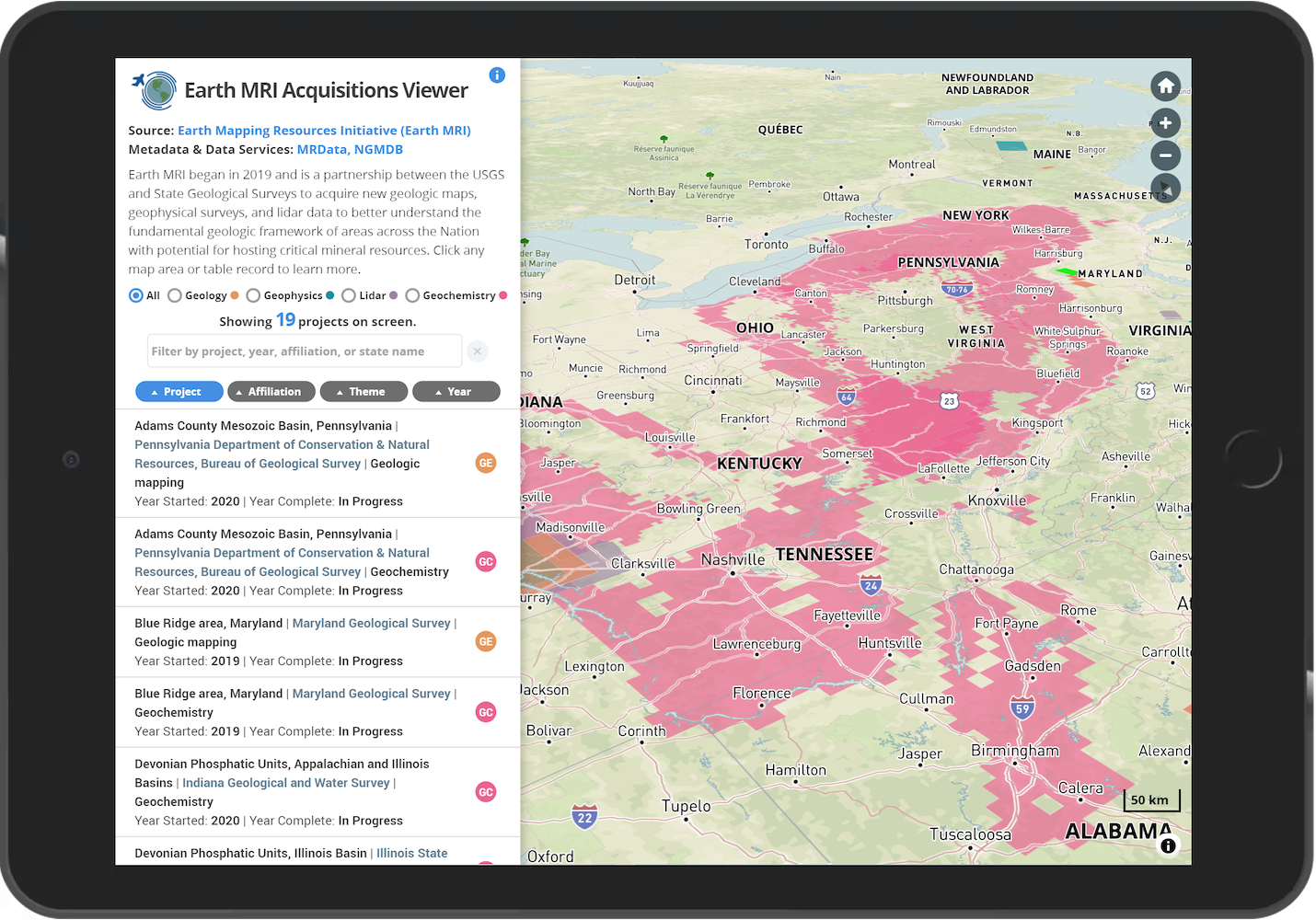This screenshot has width=1316, height=920.
Task: Click the navigation arrow icon below zoom controls
Action: (x=1165, y=188)
